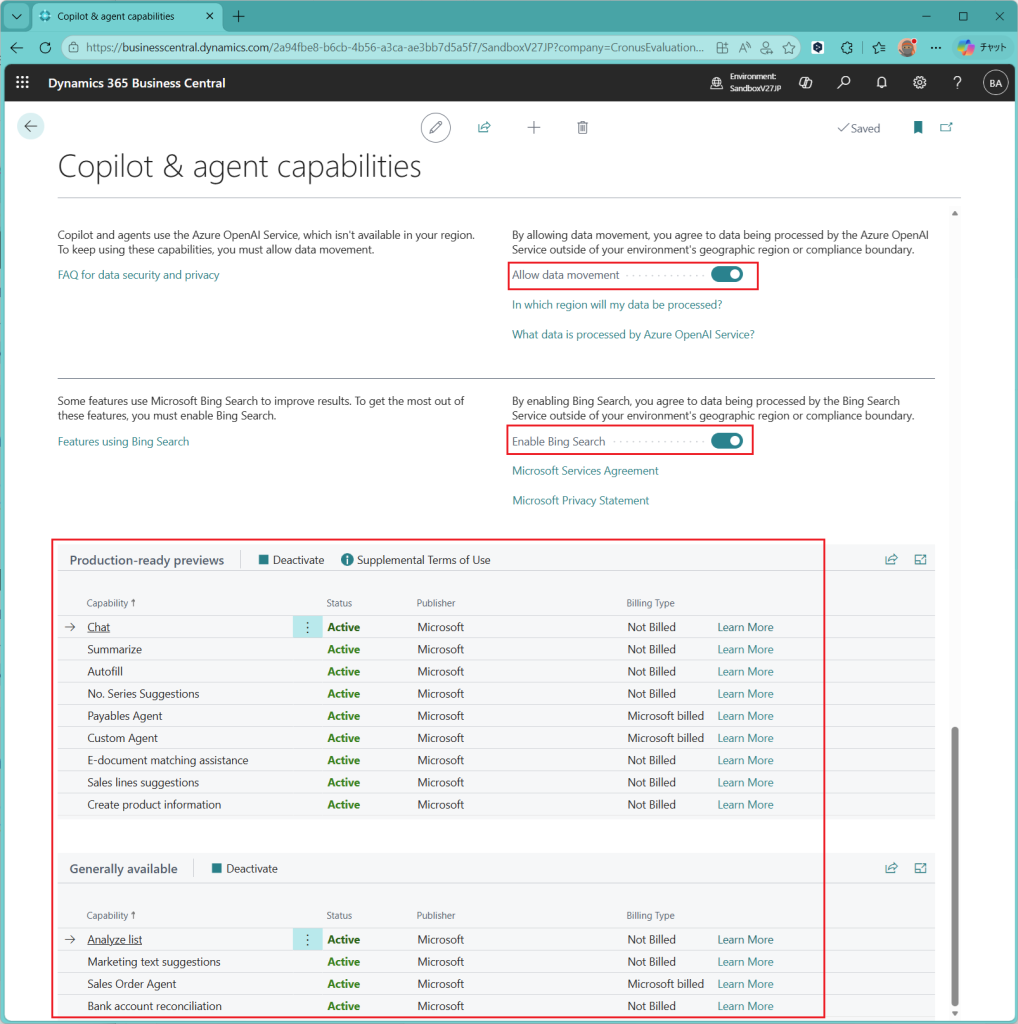1018x1024 pixels.
Task: Disable the Enable Bing Search toggle
Action: pyautogui.click(x=727, y=441)
